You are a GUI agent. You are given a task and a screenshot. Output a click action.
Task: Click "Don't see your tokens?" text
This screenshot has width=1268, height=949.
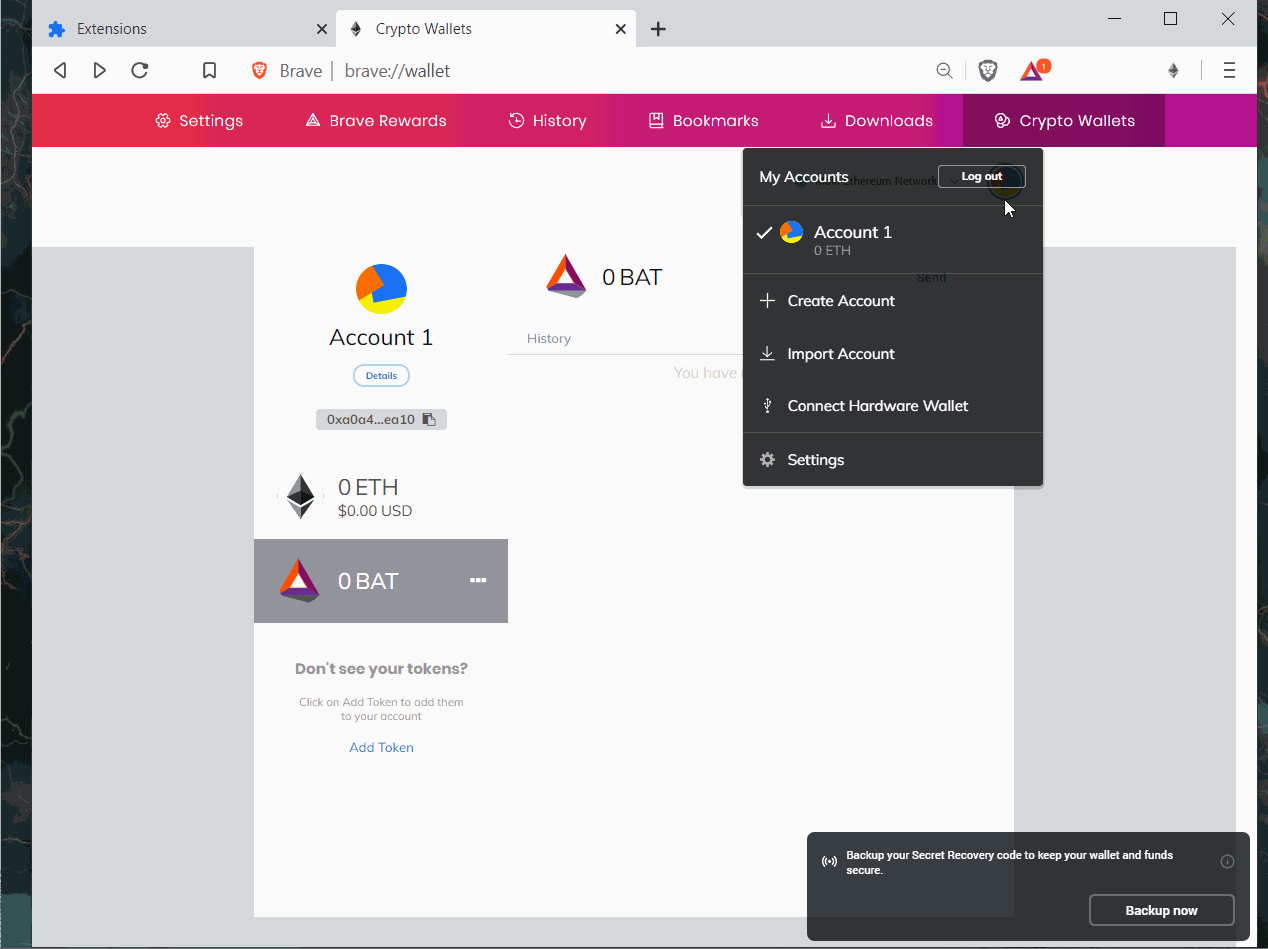tap(381, 669)
